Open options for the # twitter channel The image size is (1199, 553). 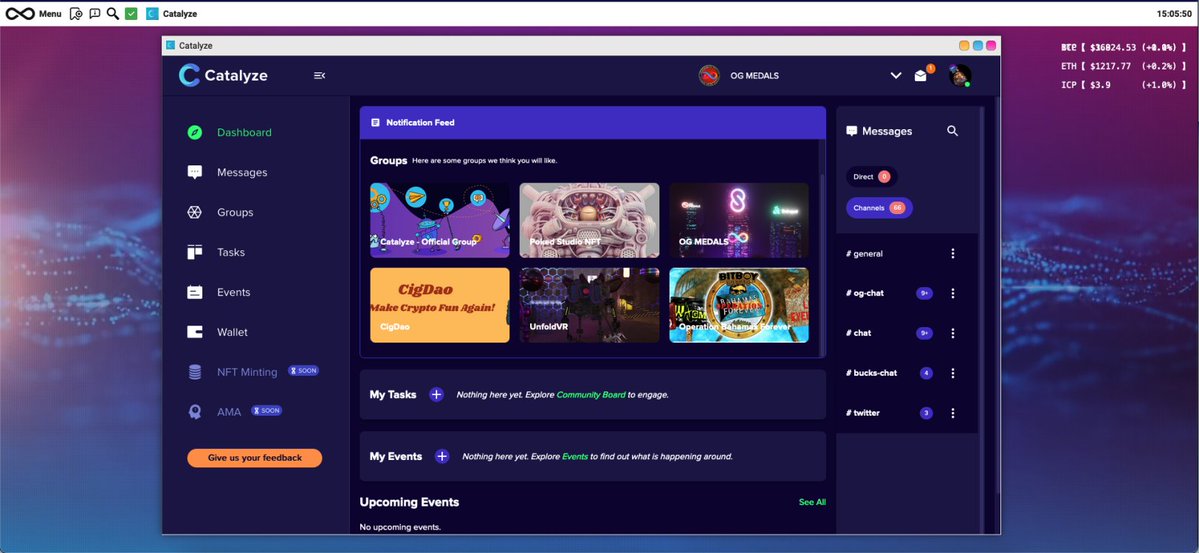[x=953, y=413]
